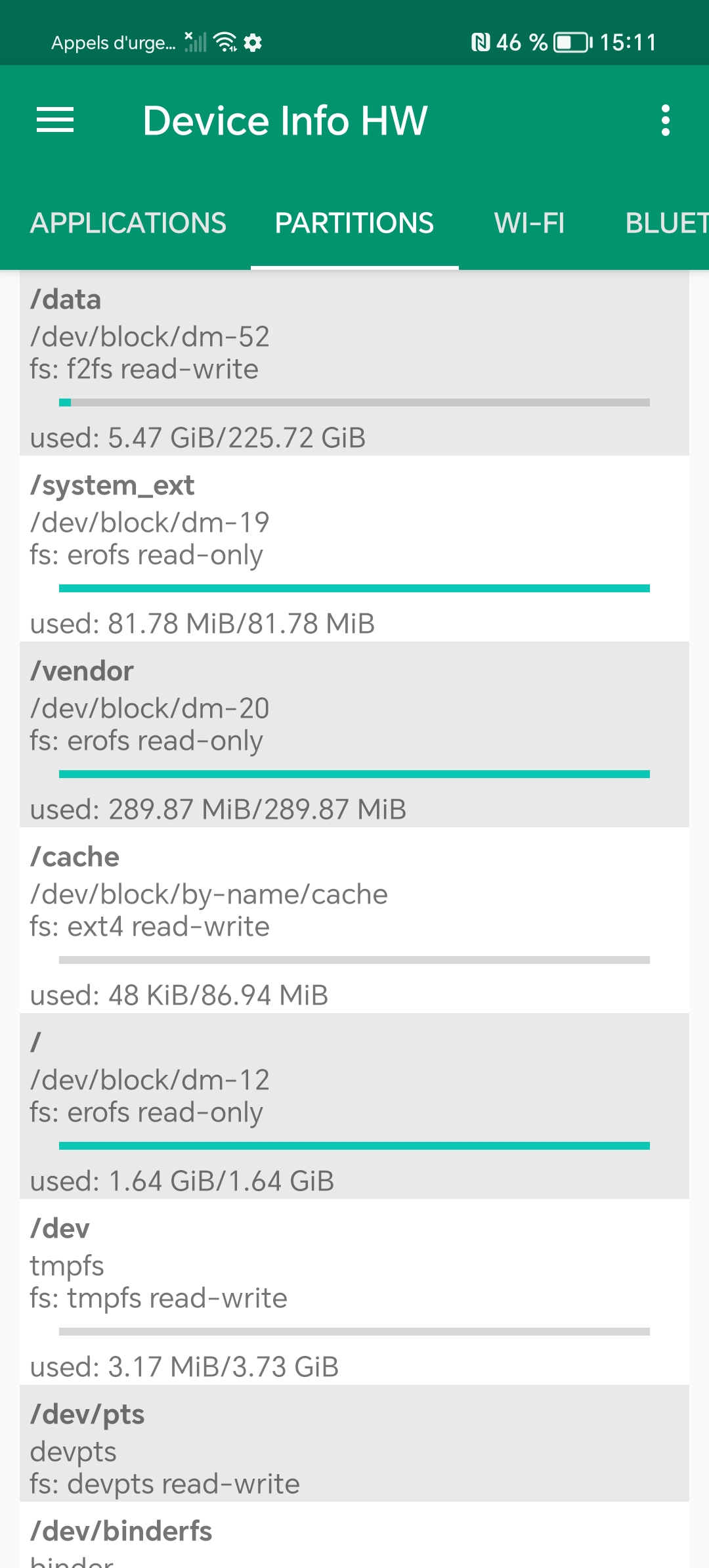The width and height of the screenshot is (709, 1568).
Task: Tap the settings gear status icon
Action: click(253, 43)
